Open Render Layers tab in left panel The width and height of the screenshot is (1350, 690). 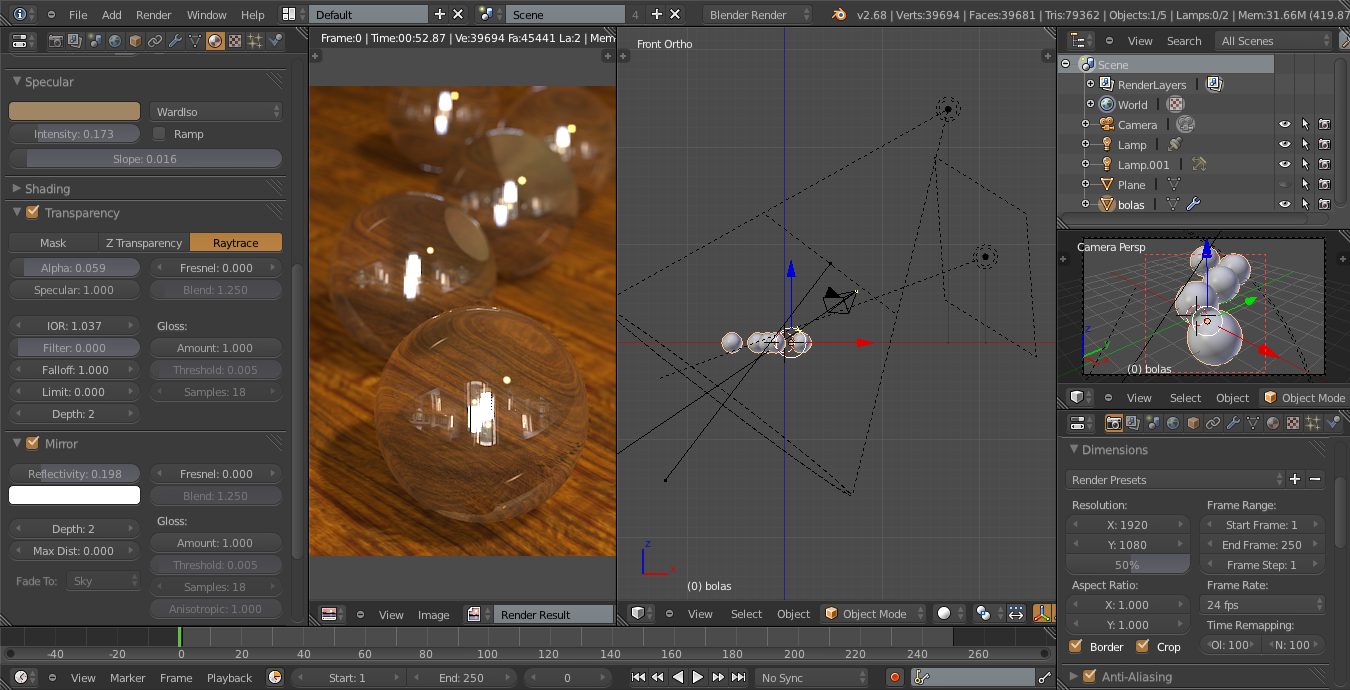tap(75, 41)
